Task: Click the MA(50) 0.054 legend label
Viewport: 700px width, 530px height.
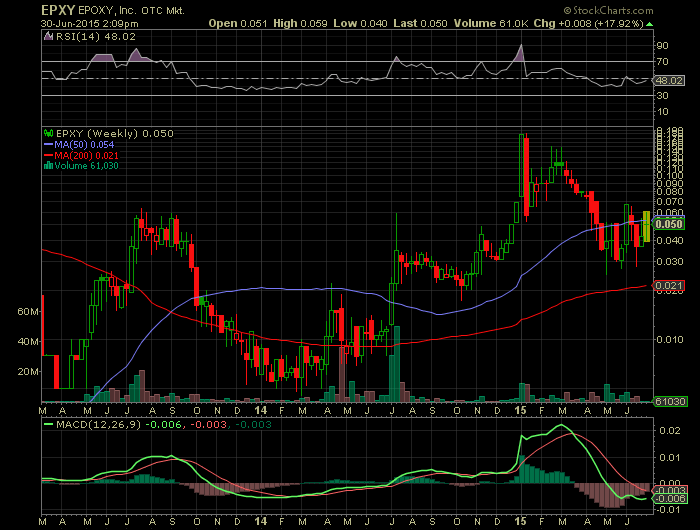Action: click(x=84, y=145)
